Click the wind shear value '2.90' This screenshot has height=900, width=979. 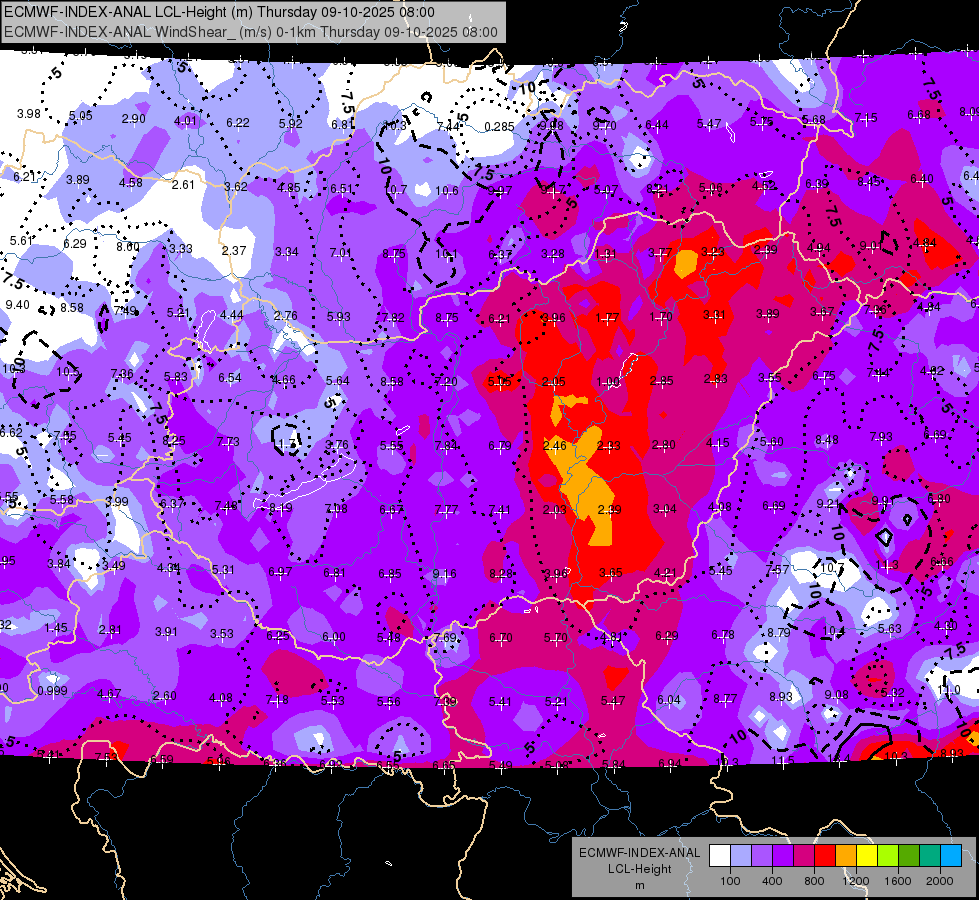(x=134, y=119)
